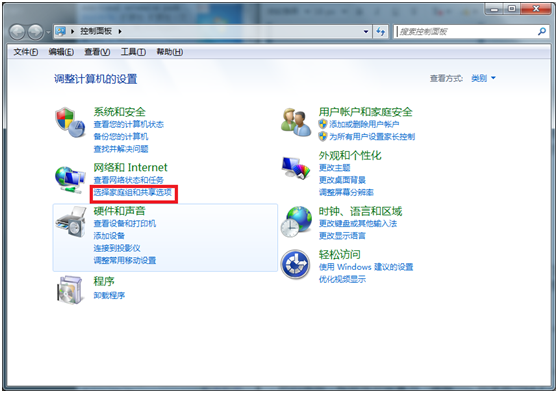This screenshot has width=558, height=393.
Task: Open the 帮助(H) menu
Action: pos(170,52)
